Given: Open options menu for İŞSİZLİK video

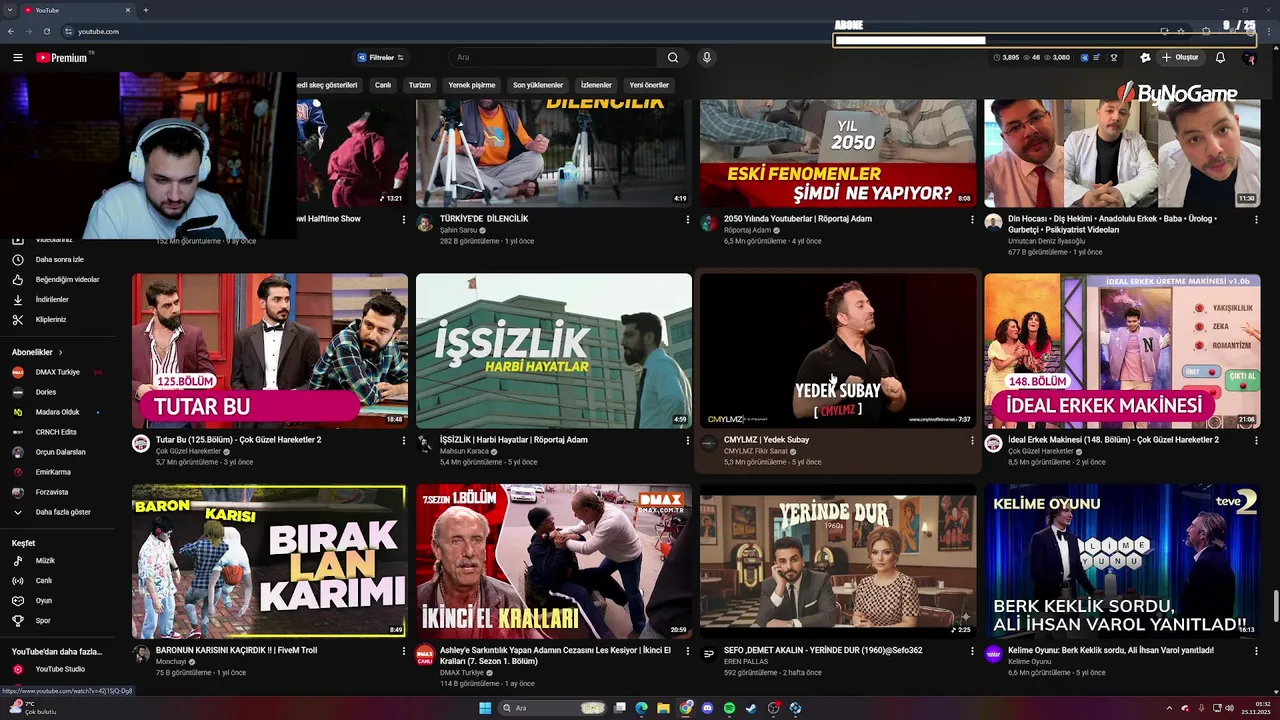Looking at the screenshot, I should point(688,440).
